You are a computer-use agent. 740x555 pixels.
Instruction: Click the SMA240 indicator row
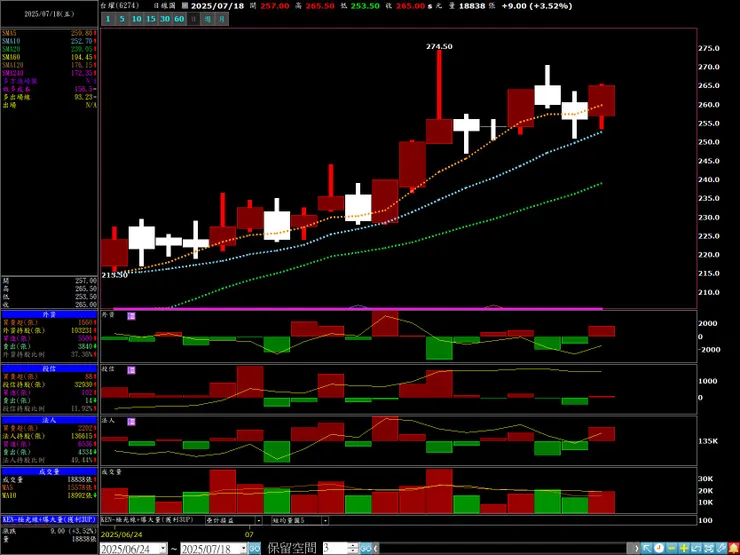click(x=49, y=73)
